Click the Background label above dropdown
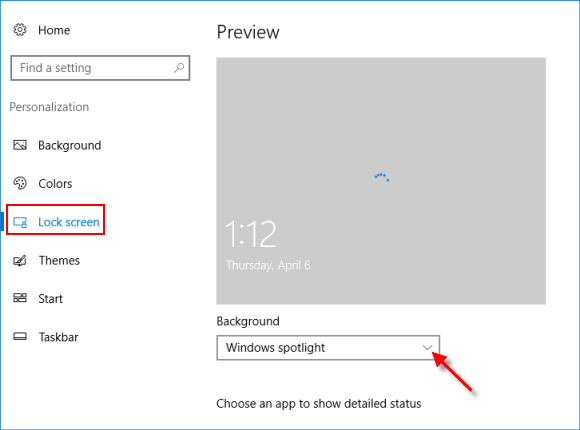This screenshot has height=430, width=580. click(x=248, y=321)
